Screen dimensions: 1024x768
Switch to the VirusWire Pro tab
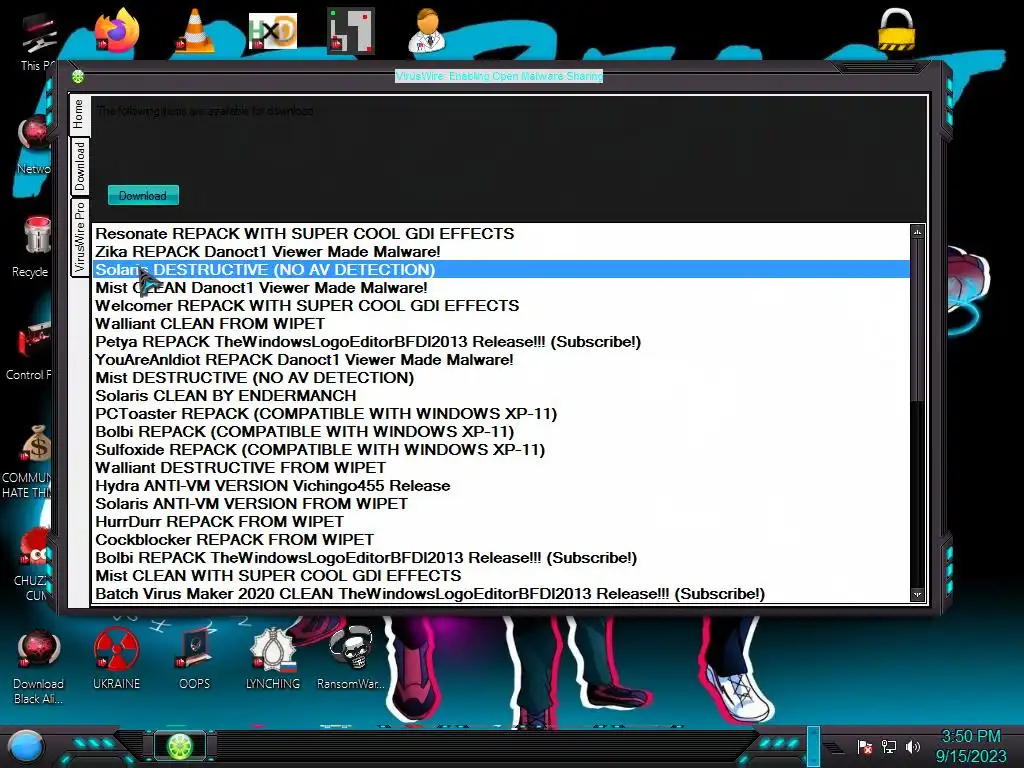click(x=79, y=237)
